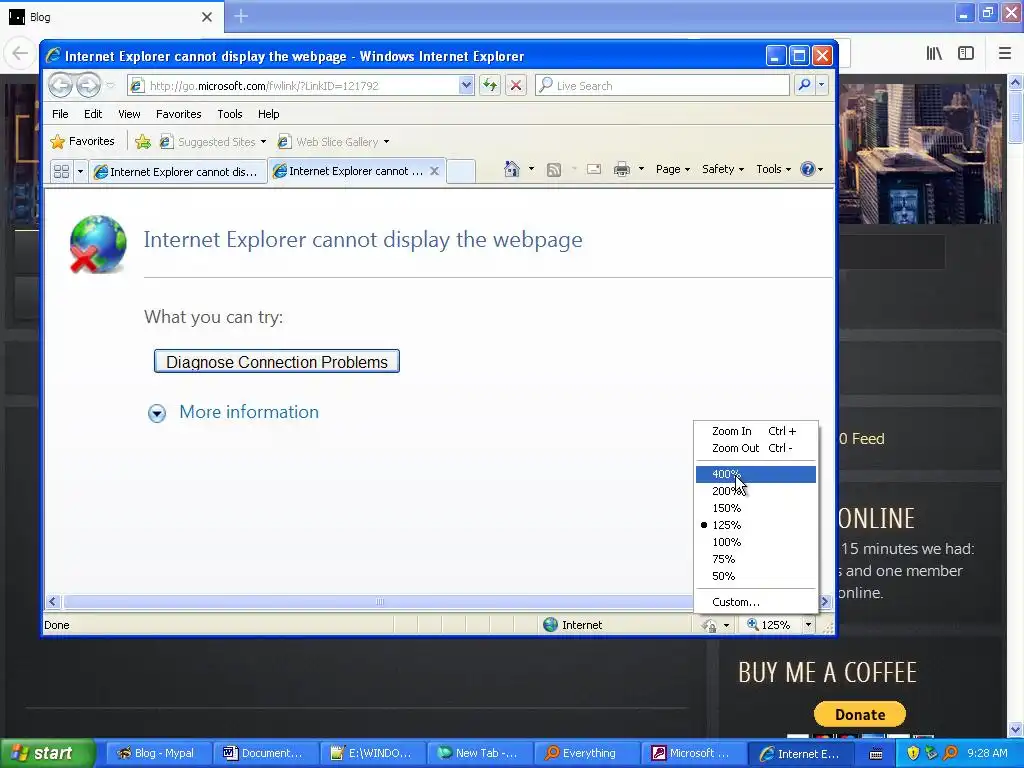Click Blog page vertical scrollbar down arrow
This screenshot has height=768, width=1024.
(x=1016, y=729)
